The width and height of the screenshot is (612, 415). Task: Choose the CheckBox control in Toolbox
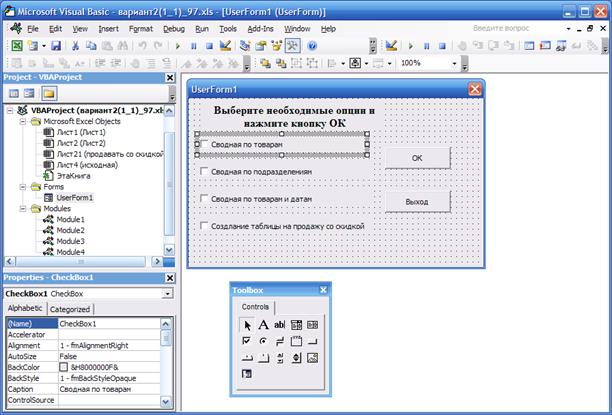tap(247, 341)
